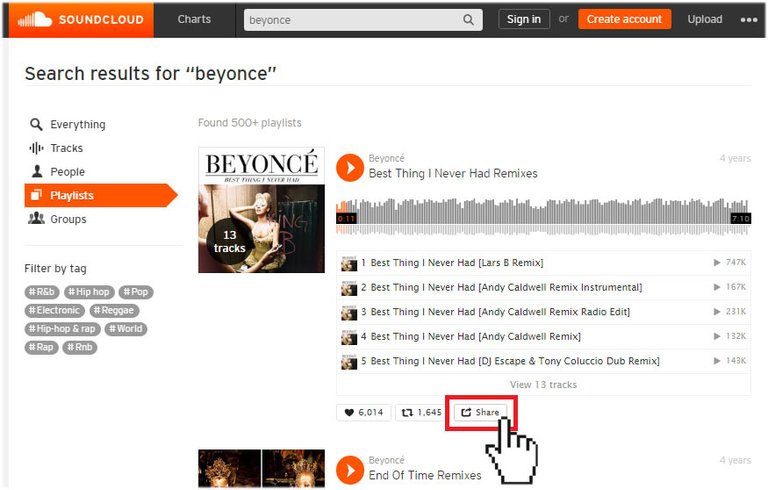Click the 132K play count
The width and height of the screenshot is (768, 490).
[x=730, y=336]
